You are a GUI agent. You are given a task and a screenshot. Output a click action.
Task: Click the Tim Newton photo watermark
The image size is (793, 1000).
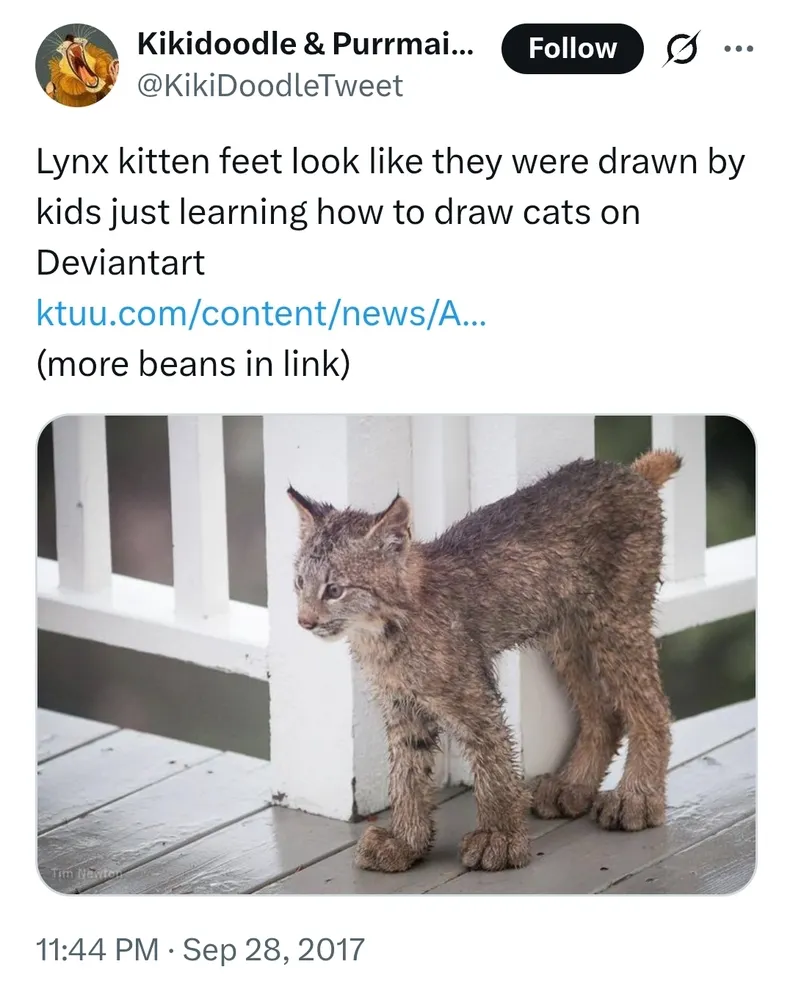(86, 872)
